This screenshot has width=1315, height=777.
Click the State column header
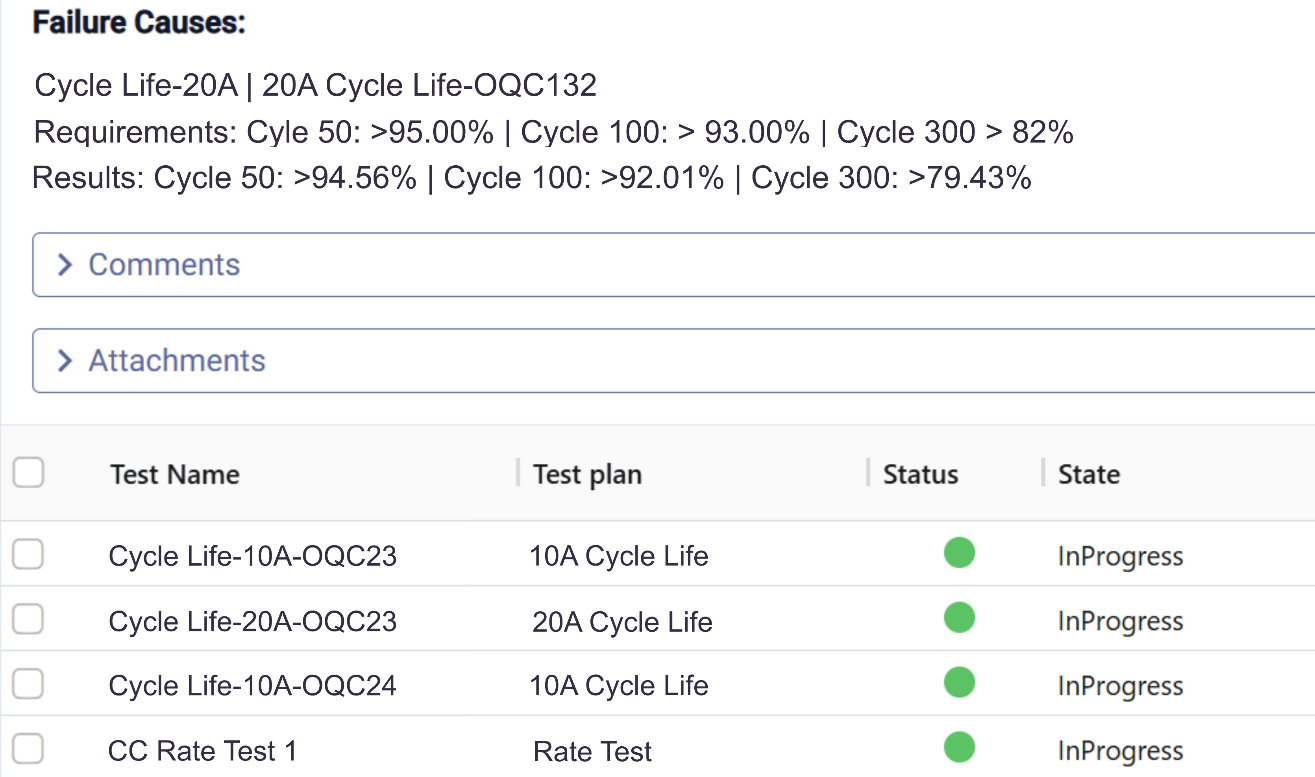pos(1088,474)
